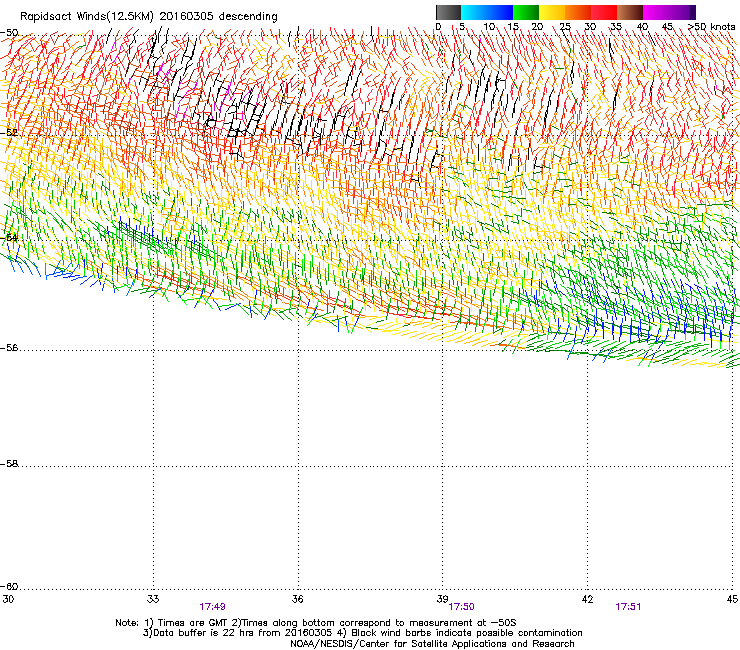Image resolution: width=740 pixels, height=650 pixels.
Task: Click the purple '17:49' time marker
Action: pos(212,607)
